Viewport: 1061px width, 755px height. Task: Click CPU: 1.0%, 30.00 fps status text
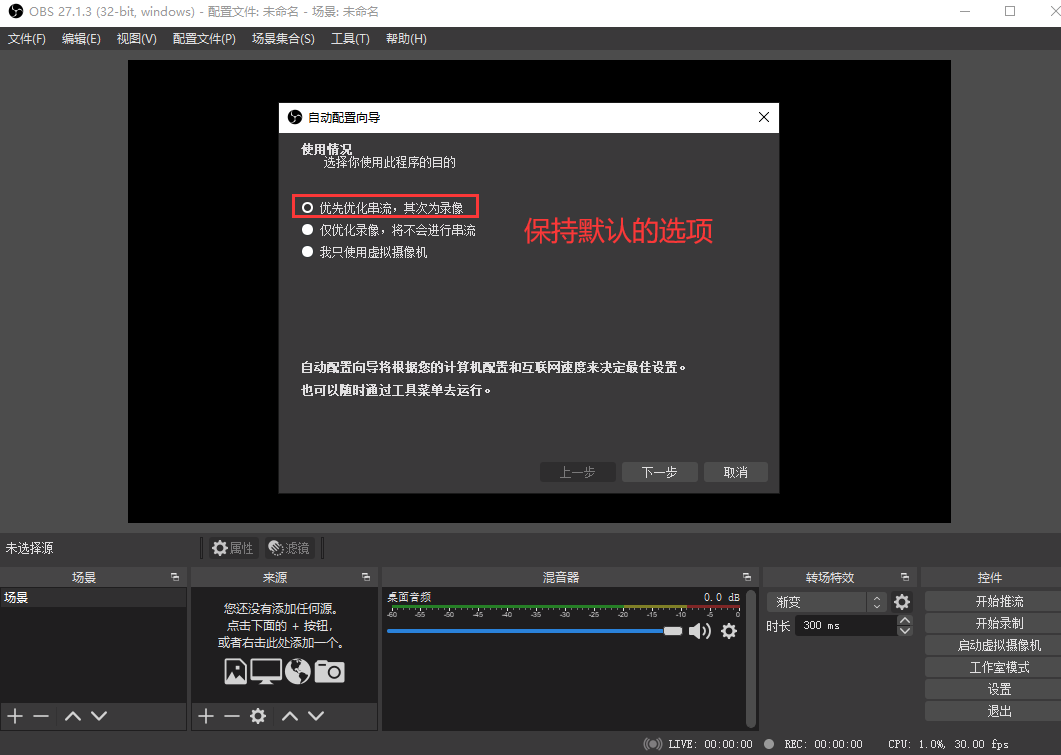click(948, 744)
